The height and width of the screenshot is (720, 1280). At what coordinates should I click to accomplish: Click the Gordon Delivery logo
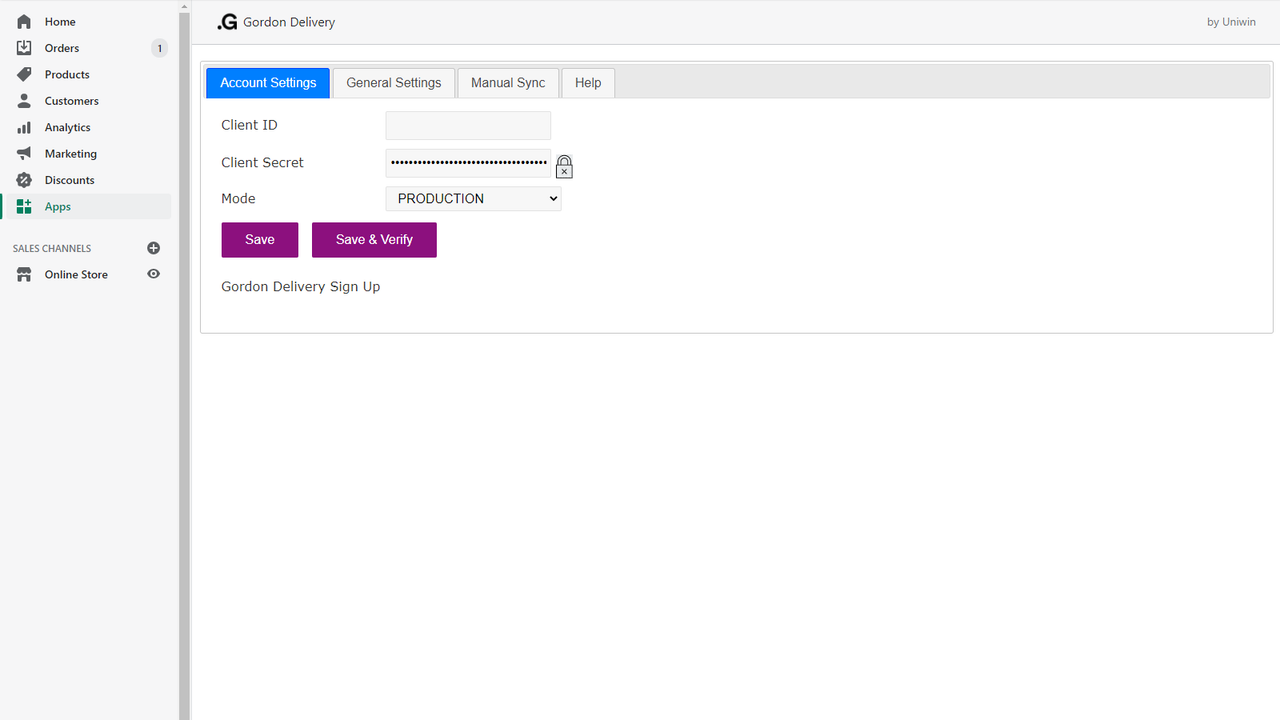point(227,21)
